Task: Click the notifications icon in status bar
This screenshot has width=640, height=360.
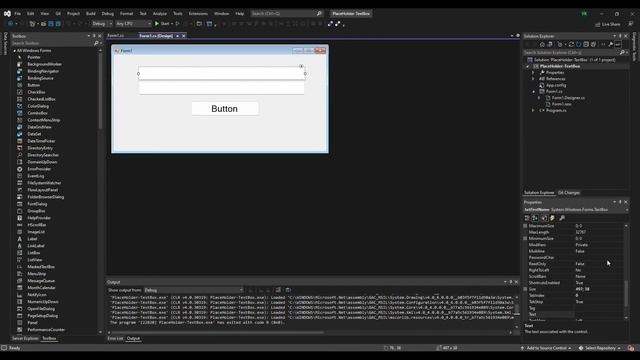Action: [631, 348]
